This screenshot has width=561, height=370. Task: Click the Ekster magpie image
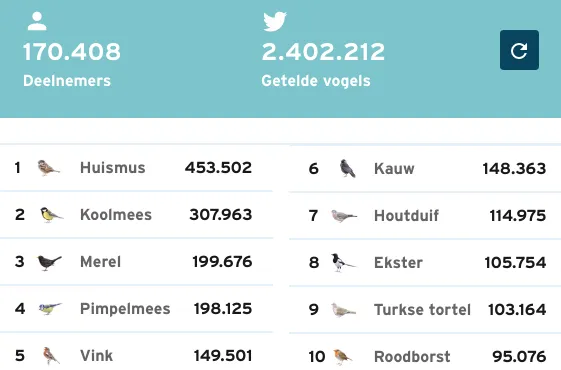[343, 263]
